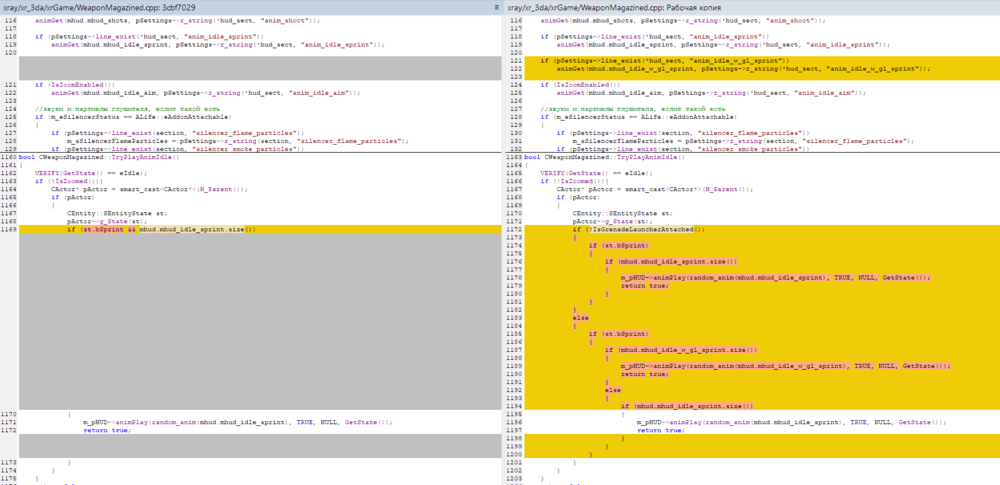This screenshot has width=1000, height=485.
Task: Click the CEntity::SEntityState st line in right pane
Action: coord(620,213)
